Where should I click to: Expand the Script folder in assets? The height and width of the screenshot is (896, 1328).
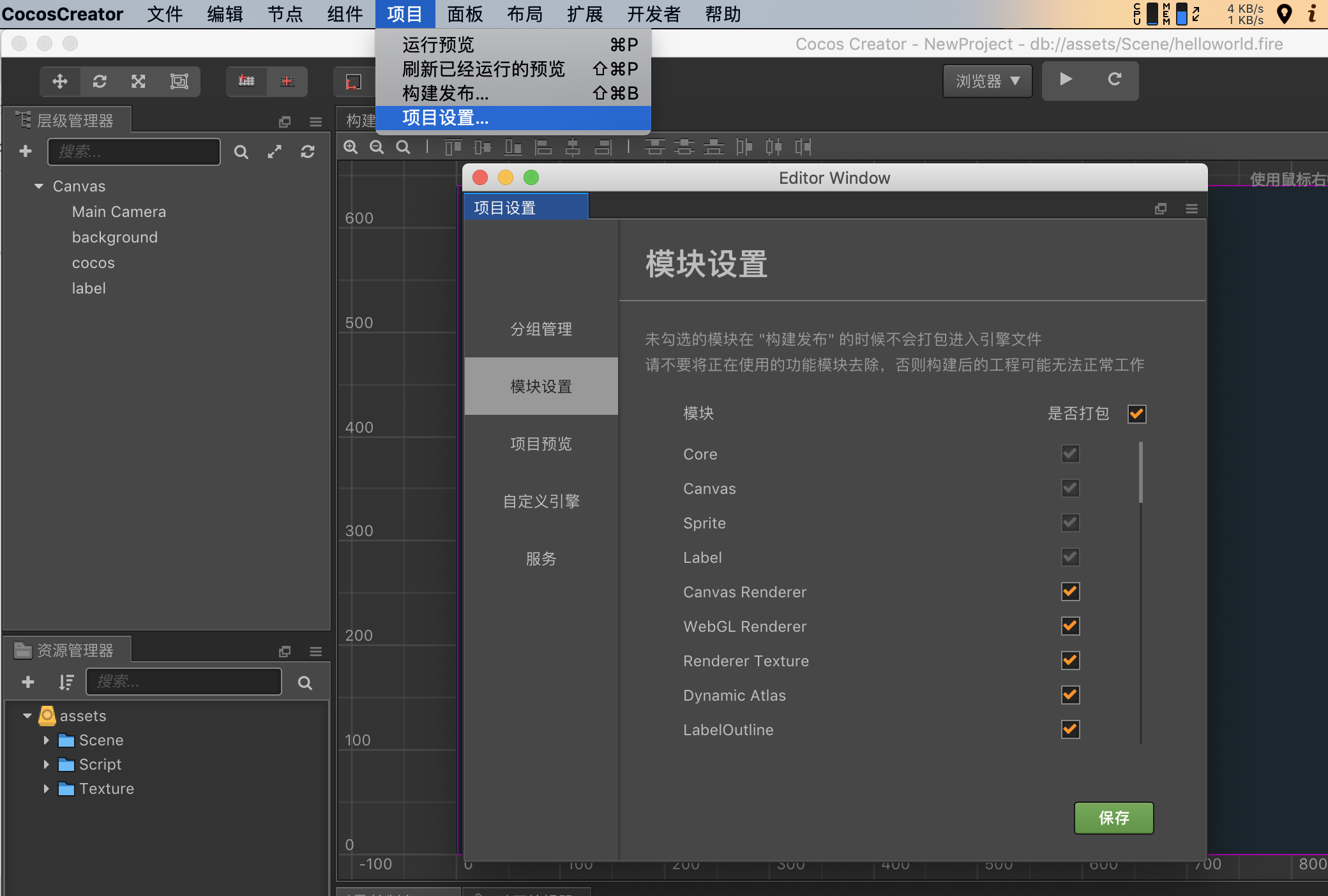coord(46,765)
